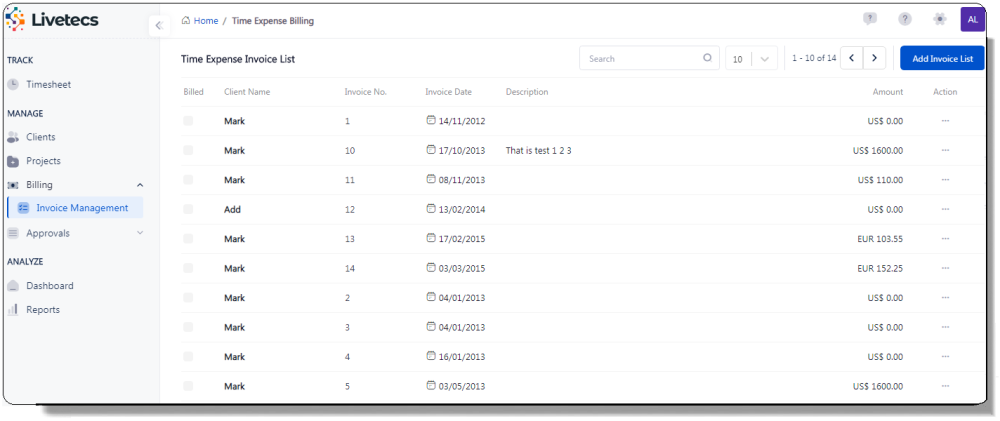Toggle Billed checkbox for invoice 2
Image resolution: width=1000 pixels, height=421 pixels.
coord(188,298)
